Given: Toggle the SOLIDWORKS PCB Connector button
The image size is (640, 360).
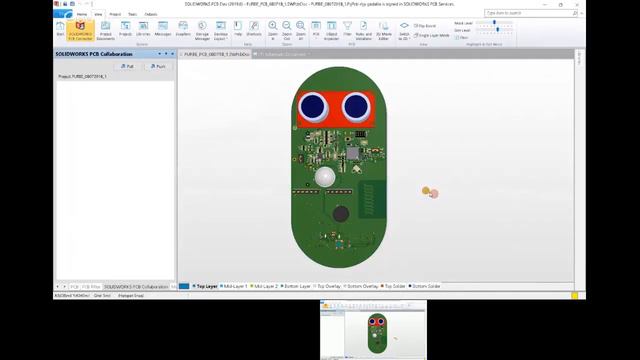Looking at the screenshot, I should click(x=80, y=30).
